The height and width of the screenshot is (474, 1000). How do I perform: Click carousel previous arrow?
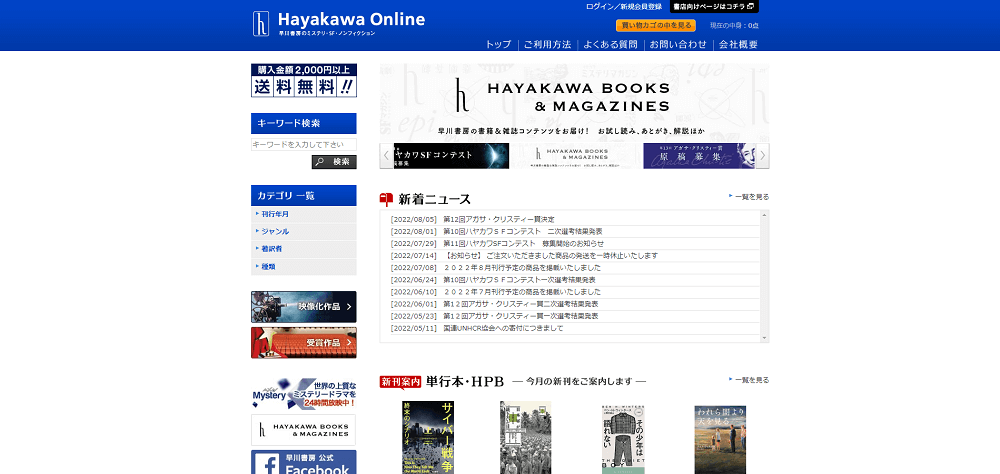click(386, 155)
